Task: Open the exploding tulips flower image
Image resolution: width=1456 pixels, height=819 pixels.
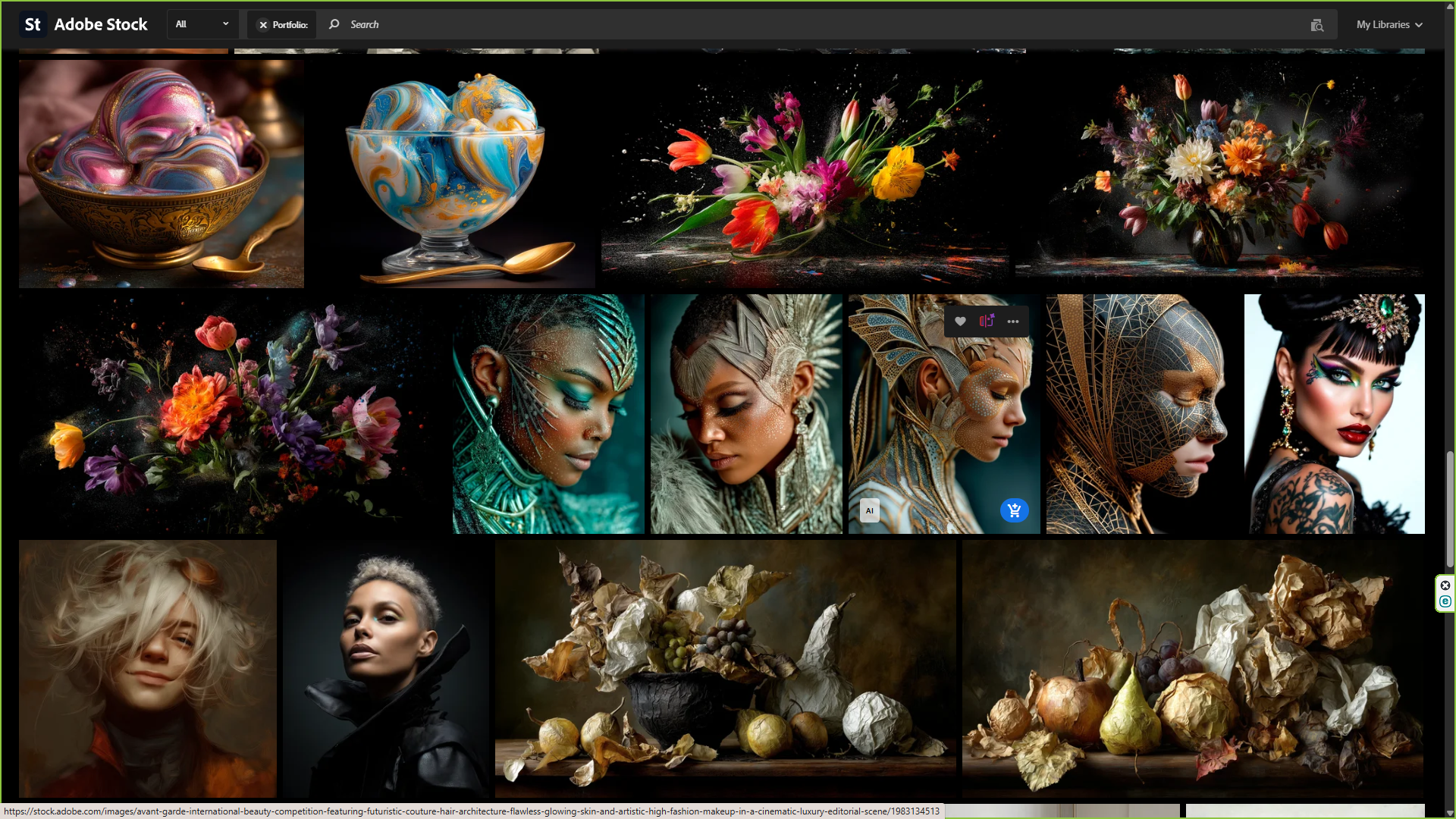Action: pos(805,174)
